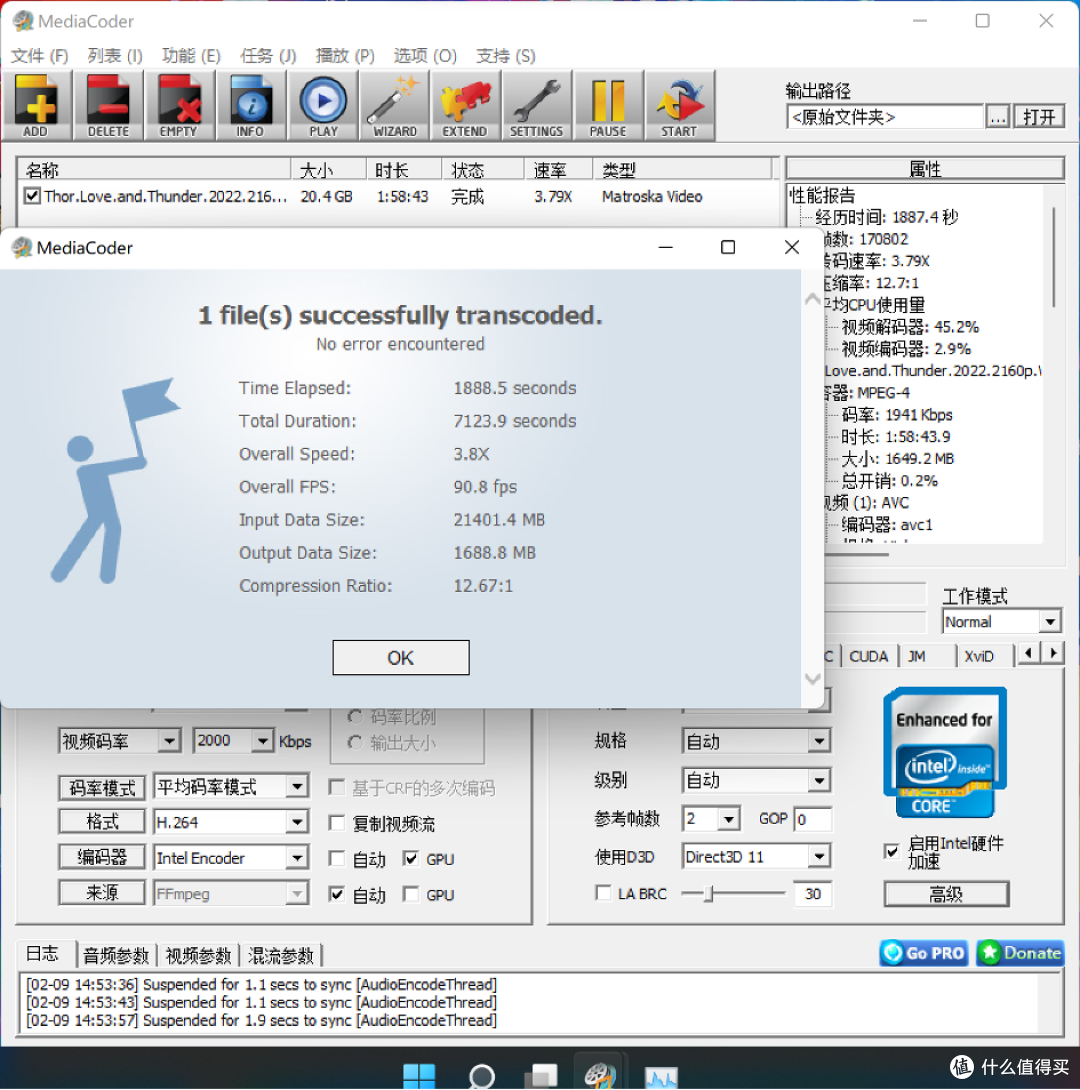This screenshot has width=1080, height=1090.
Task: Open the SETTINGS wrench icon
Action: [x=537, y=106]
